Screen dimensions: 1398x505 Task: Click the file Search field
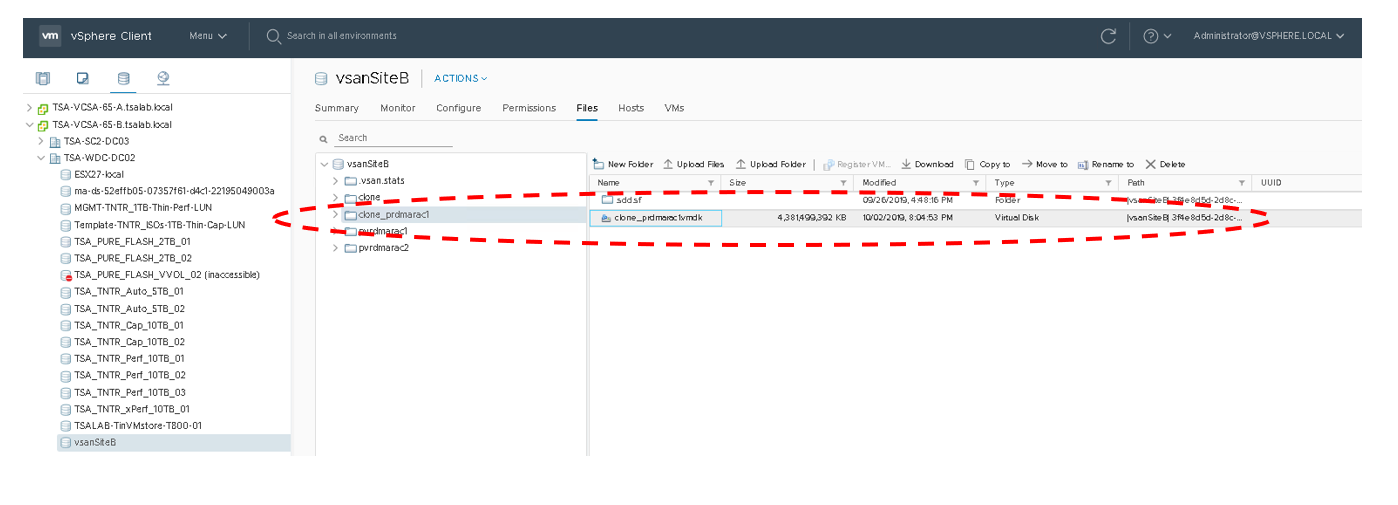(x=393, y=138)
